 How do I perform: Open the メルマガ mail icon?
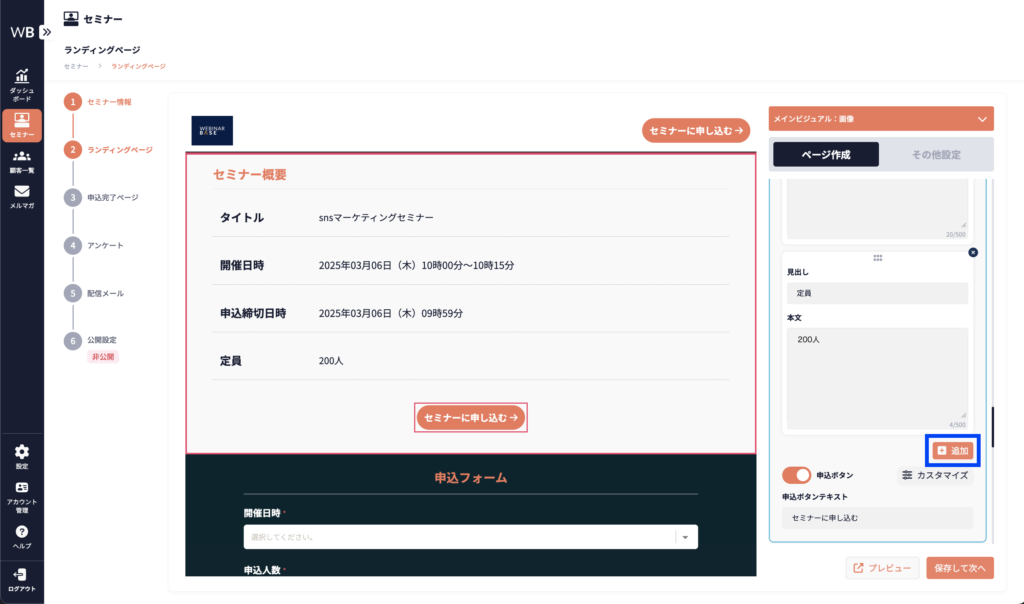point(22,192)
